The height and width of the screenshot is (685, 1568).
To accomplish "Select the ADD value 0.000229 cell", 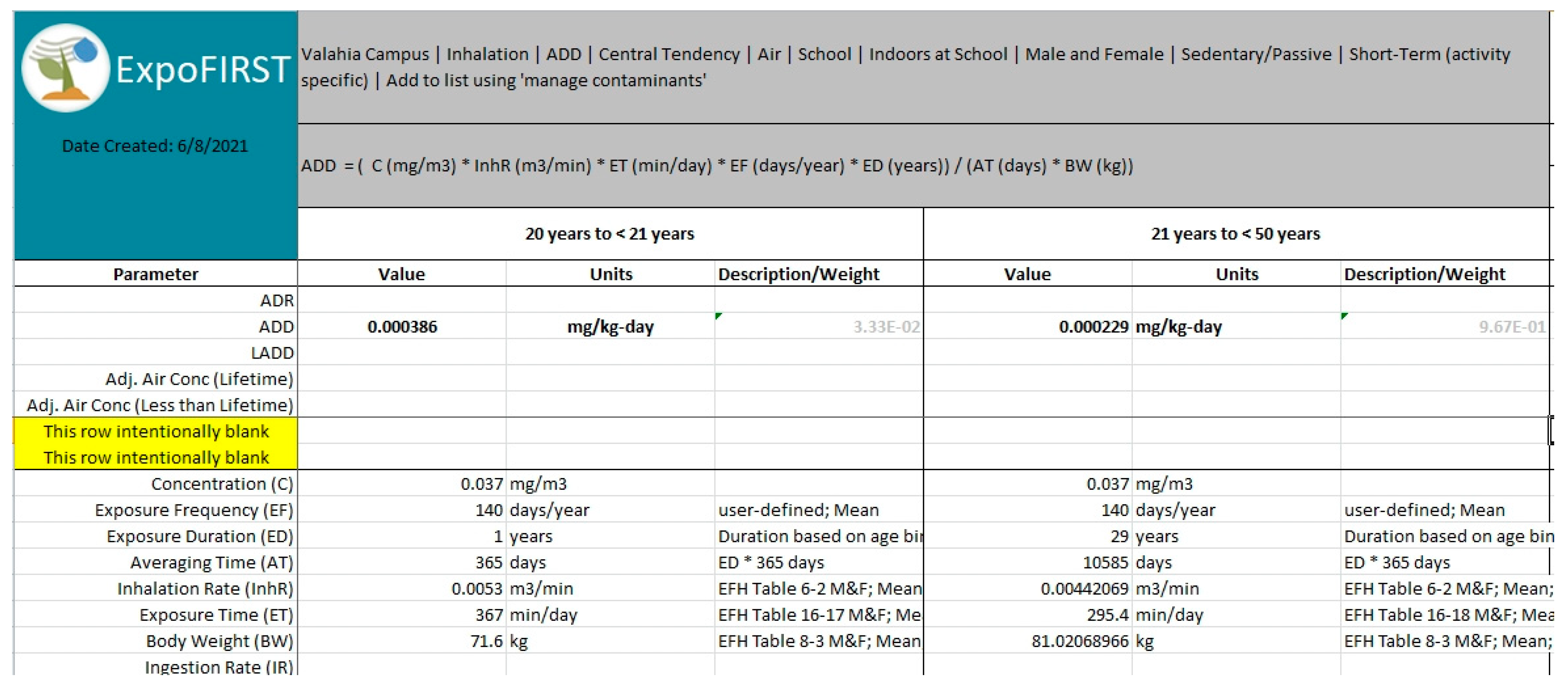I will point(1093,327).
